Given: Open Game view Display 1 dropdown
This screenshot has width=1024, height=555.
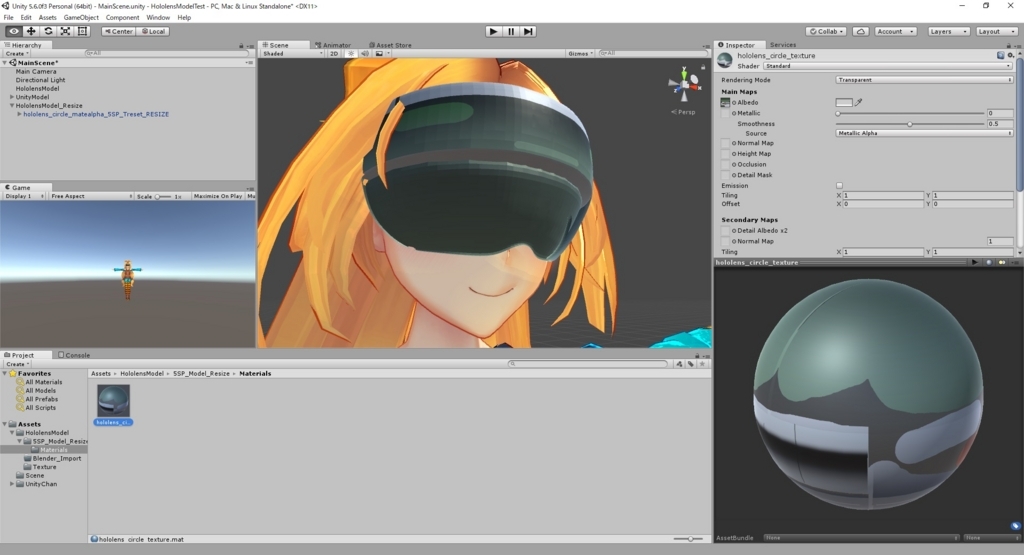Looking at the screenshot, I should tap(24, 196).
